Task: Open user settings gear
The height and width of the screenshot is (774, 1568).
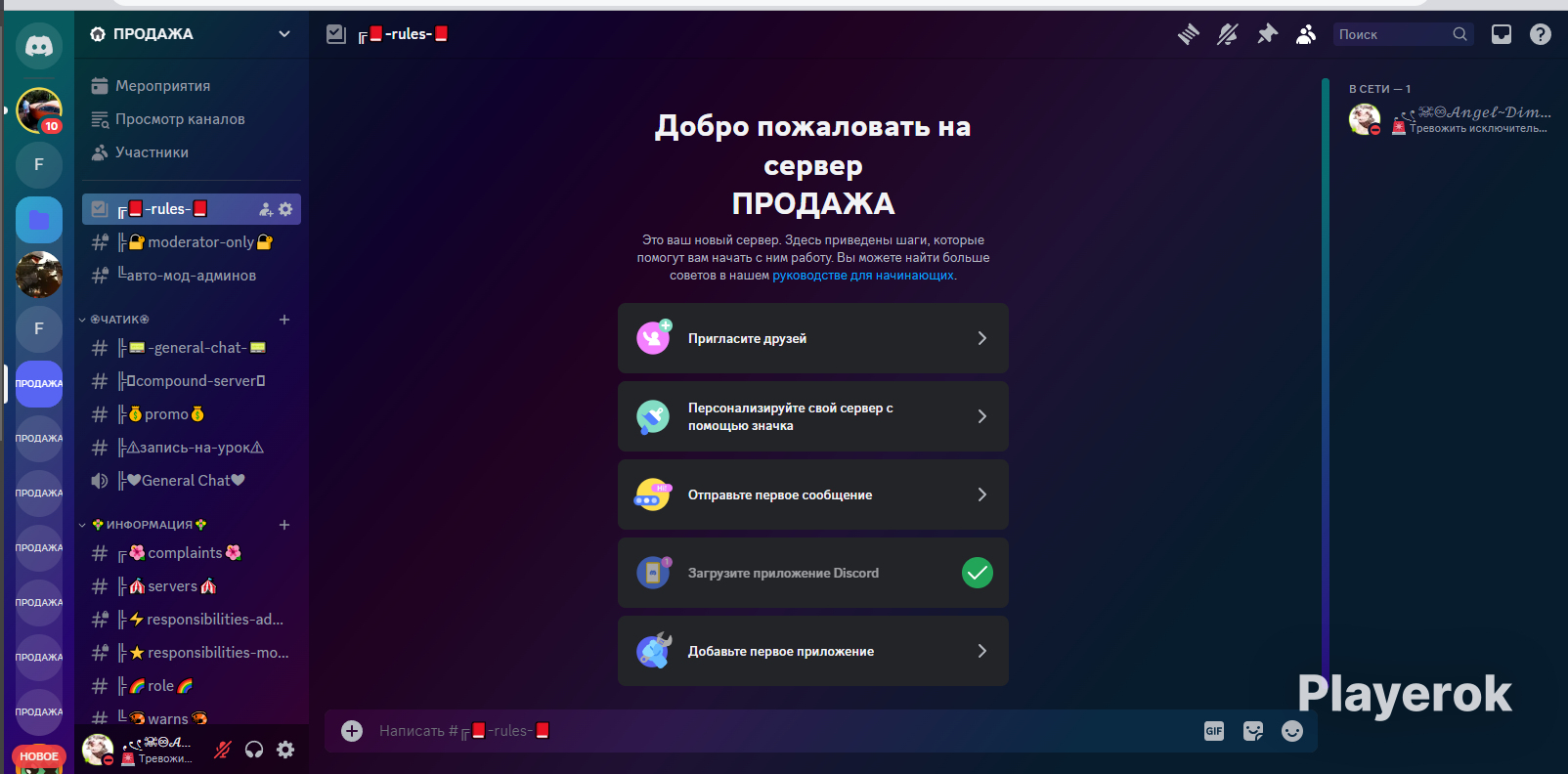Action: [285, 750]
